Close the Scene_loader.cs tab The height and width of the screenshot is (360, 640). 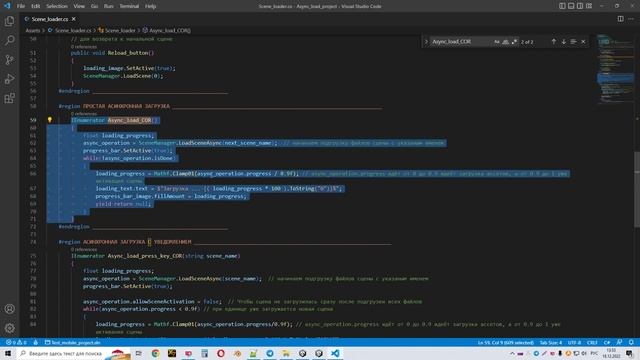coord(73,19)
